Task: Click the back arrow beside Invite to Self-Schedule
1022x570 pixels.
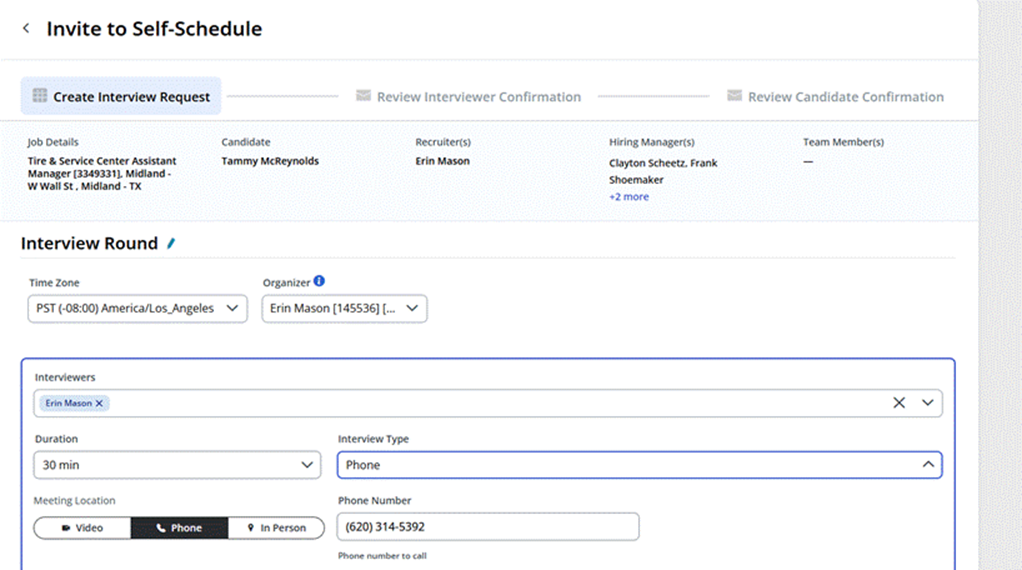Action: pos(26,29)
